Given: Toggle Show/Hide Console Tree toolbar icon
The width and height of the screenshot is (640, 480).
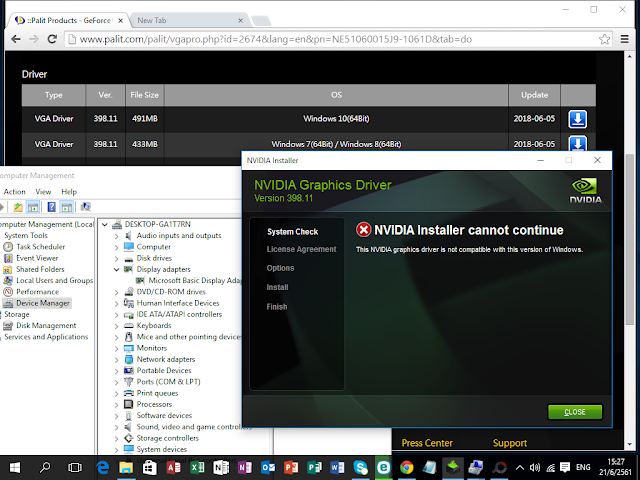Looking at the screenshot, I should point(33,207).
